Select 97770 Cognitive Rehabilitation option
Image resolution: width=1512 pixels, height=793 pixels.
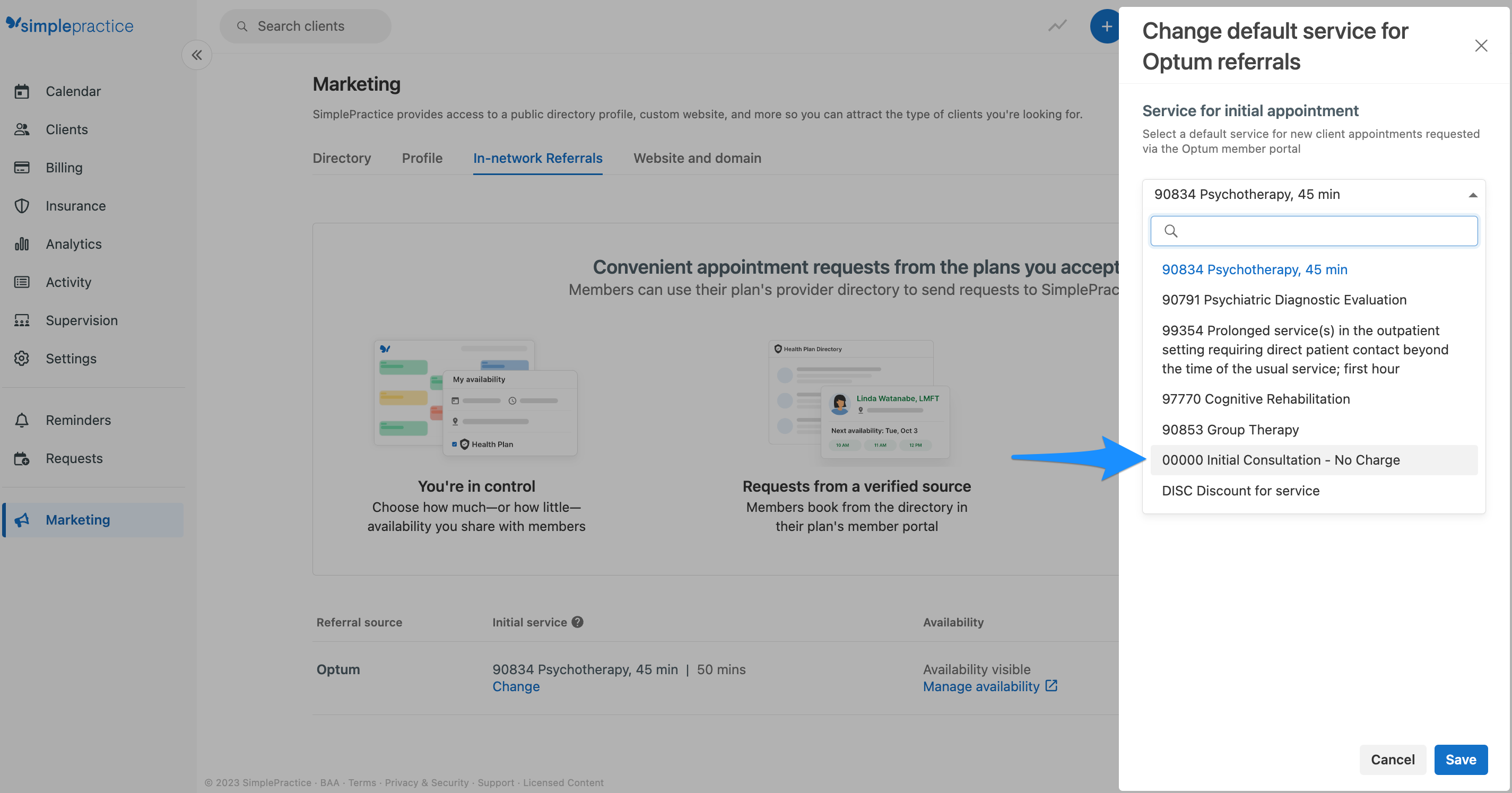(x=1314, y=399)
